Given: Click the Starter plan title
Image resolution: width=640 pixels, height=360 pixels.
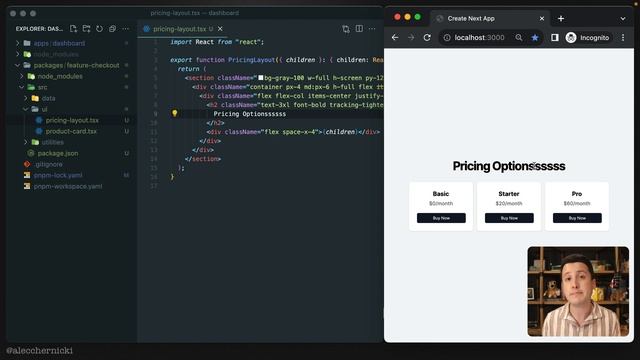Looking at the screenshot, I should tap(509, 194).
